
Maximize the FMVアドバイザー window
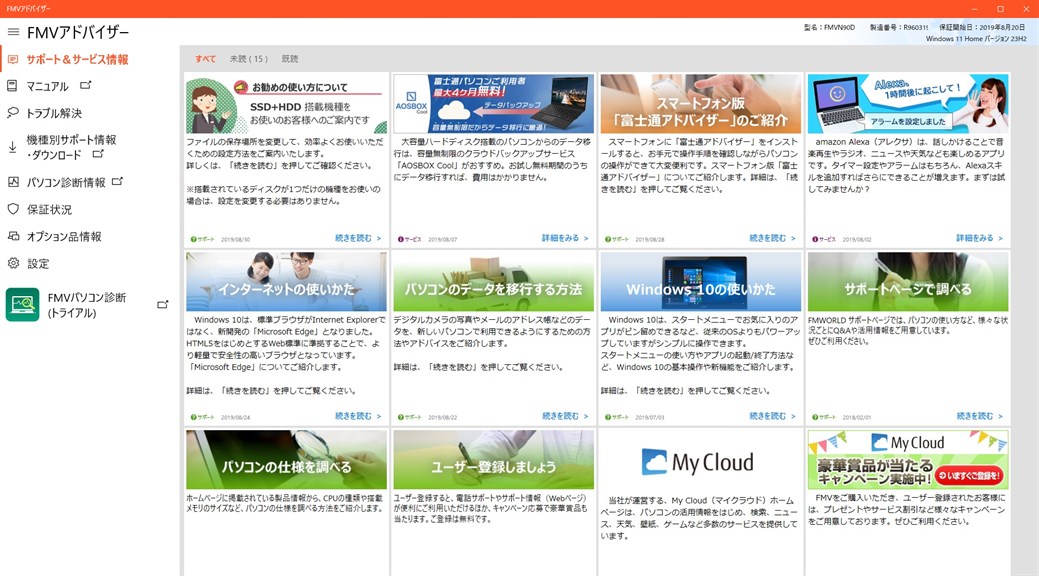point(1001,9)
